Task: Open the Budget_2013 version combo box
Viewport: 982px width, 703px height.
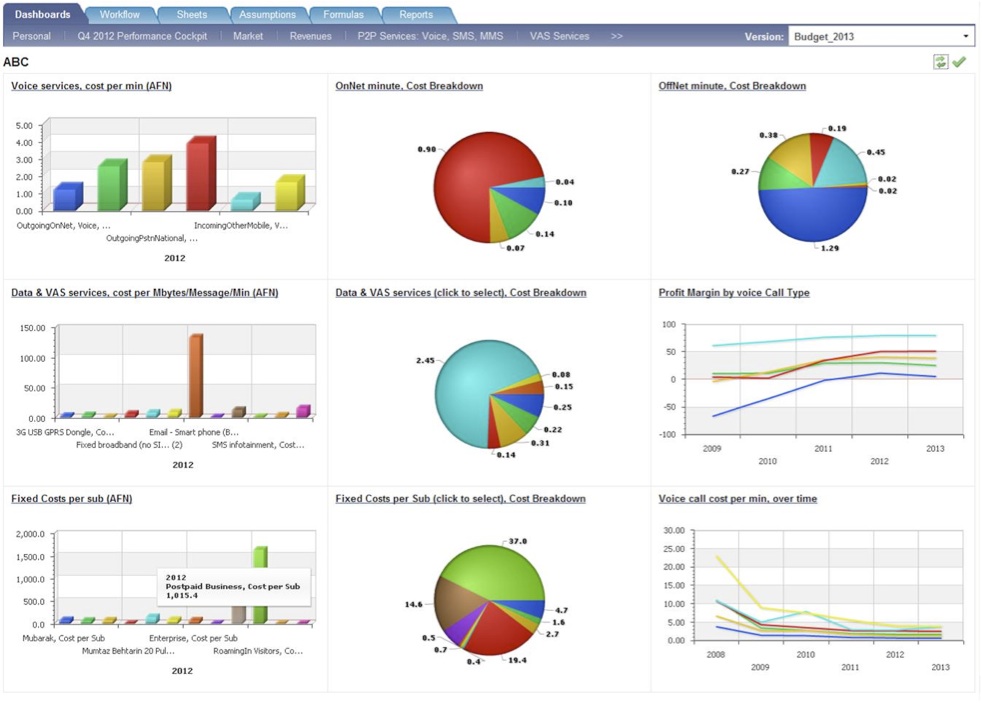Action: click(x=880, y=35)
